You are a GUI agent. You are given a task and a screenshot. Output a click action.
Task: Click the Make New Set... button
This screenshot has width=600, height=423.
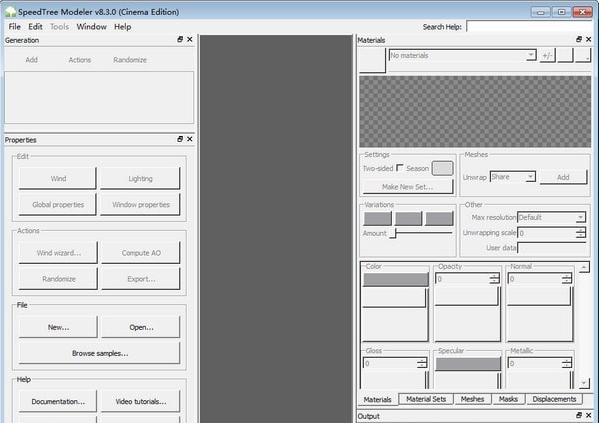pos(408,187)
